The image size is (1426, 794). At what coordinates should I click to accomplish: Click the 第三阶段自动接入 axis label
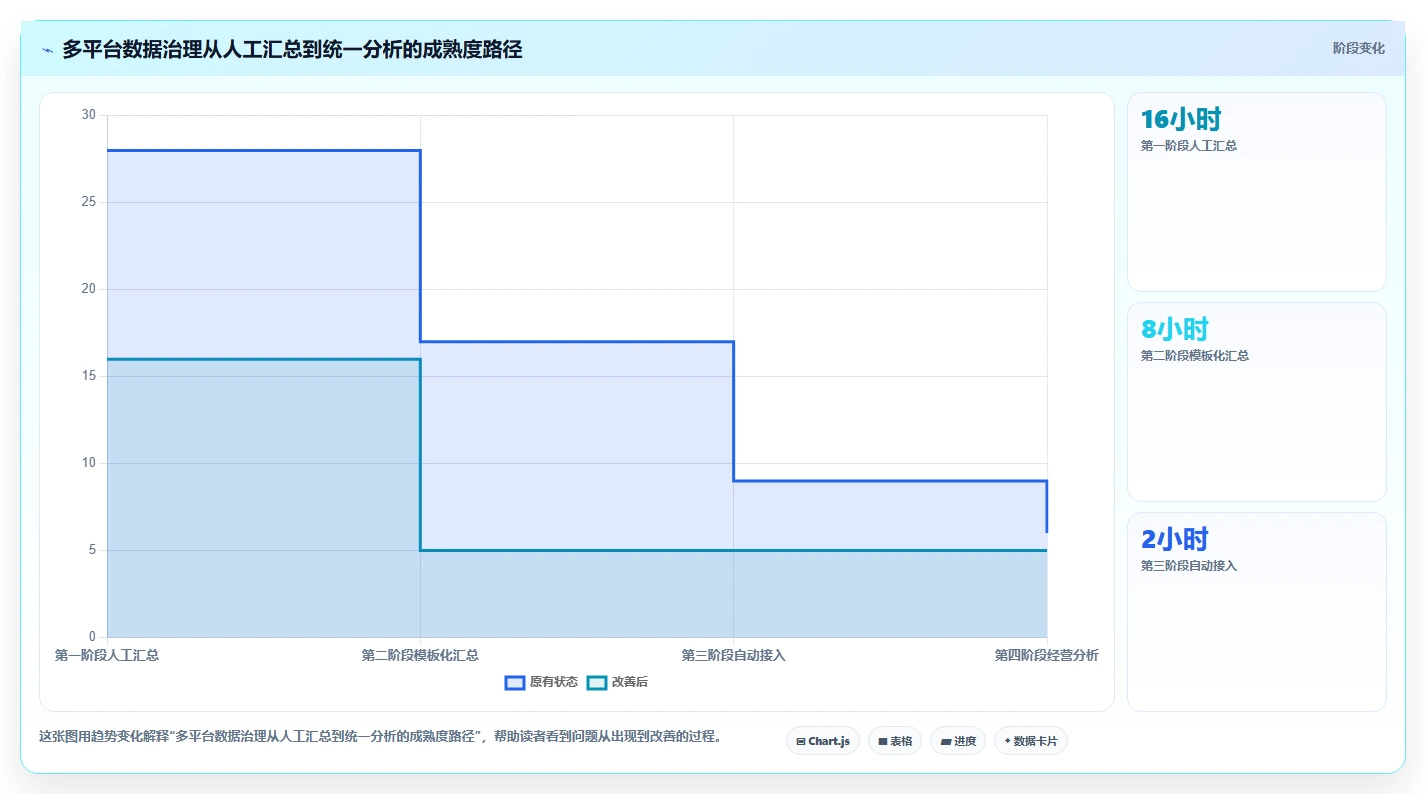pos(734,655)
